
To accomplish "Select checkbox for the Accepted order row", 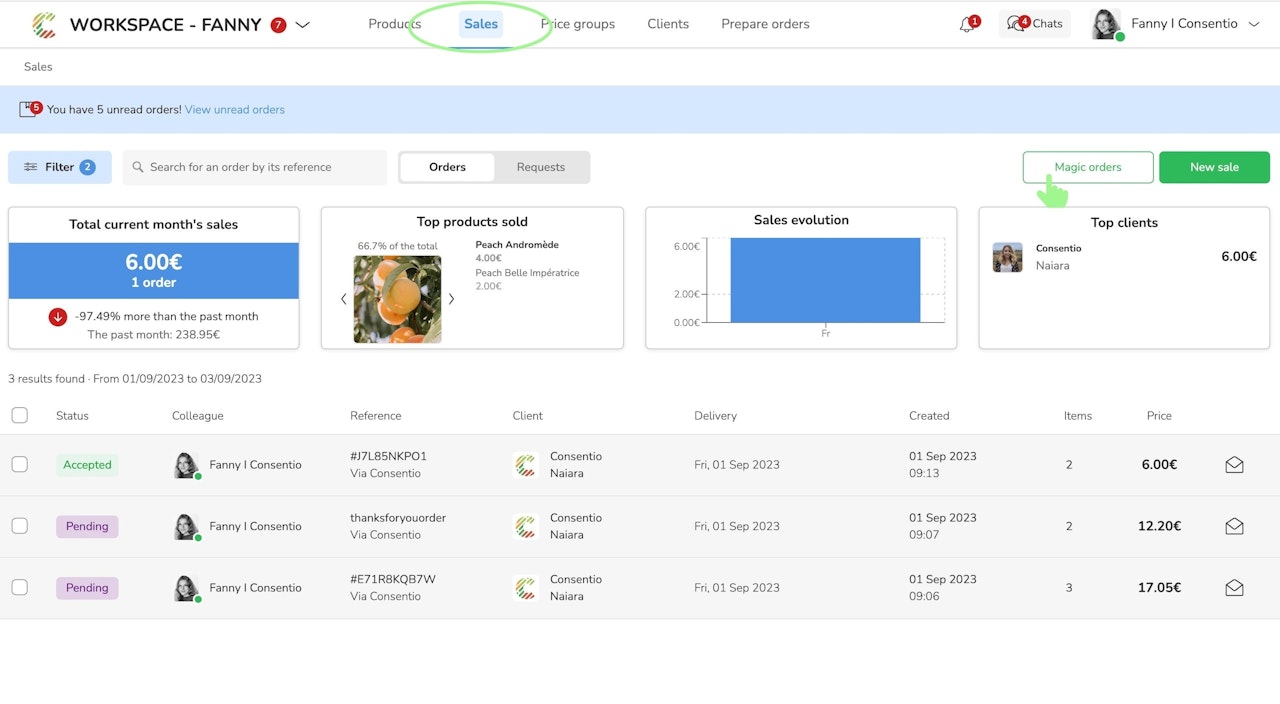I will (20, 465).
